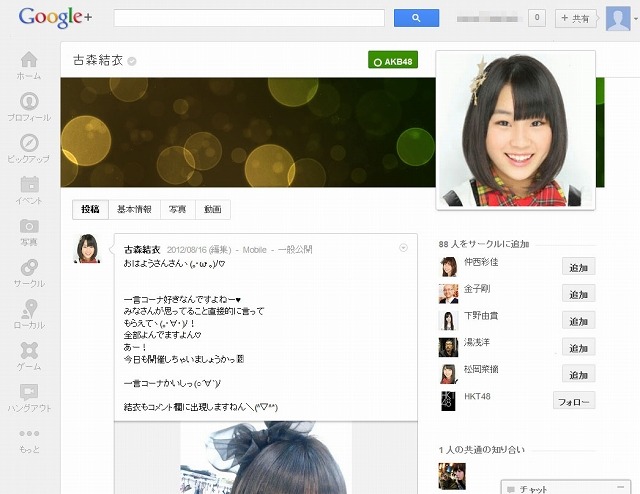Show more items via もっと
640x494 pixels.
(29, 441)
